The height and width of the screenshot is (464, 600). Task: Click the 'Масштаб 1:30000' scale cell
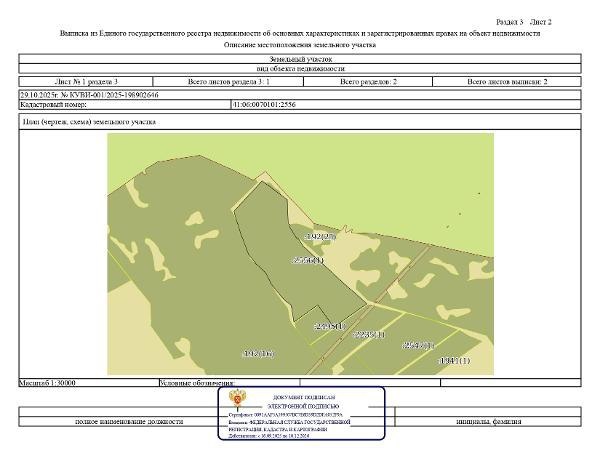[89, 383]
